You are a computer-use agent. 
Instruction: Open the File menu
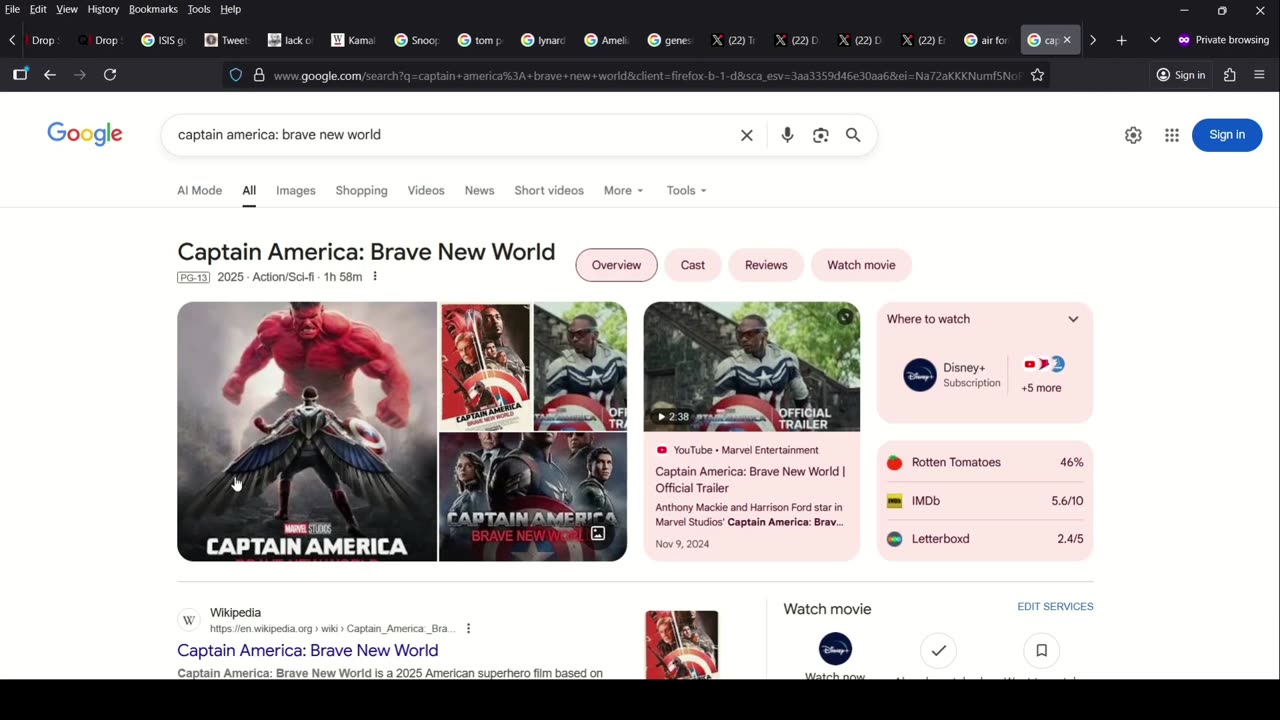pos(12,9)
